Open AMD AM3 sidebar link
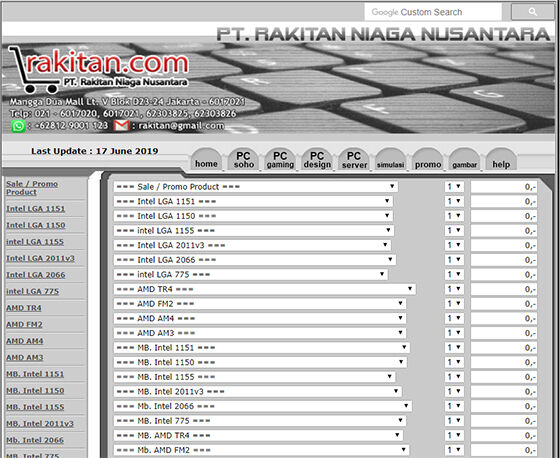Viewport: 560px width, 458px height. [x=25, y=357]
